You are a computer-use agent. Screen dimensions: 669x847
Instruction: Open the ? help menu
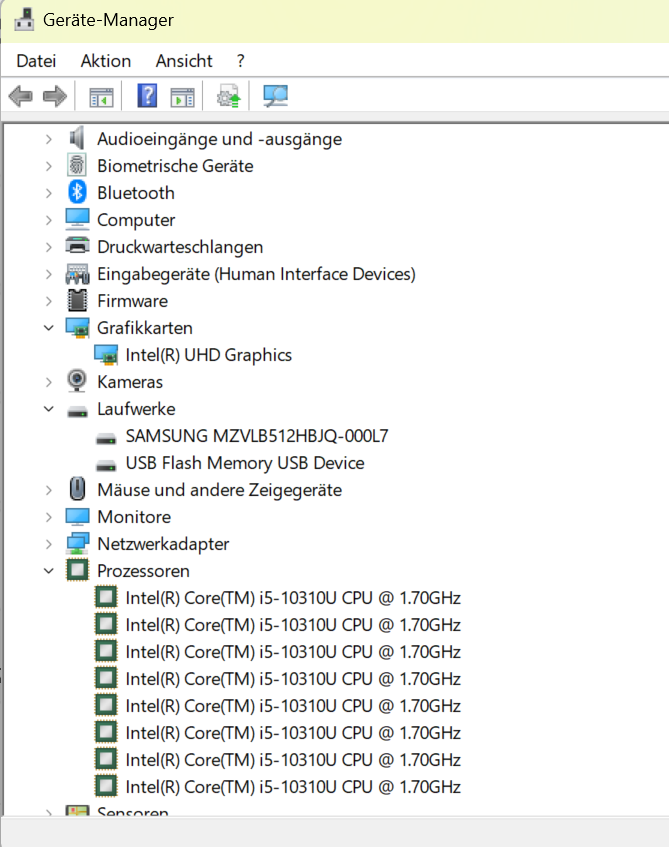coord(240,61)
